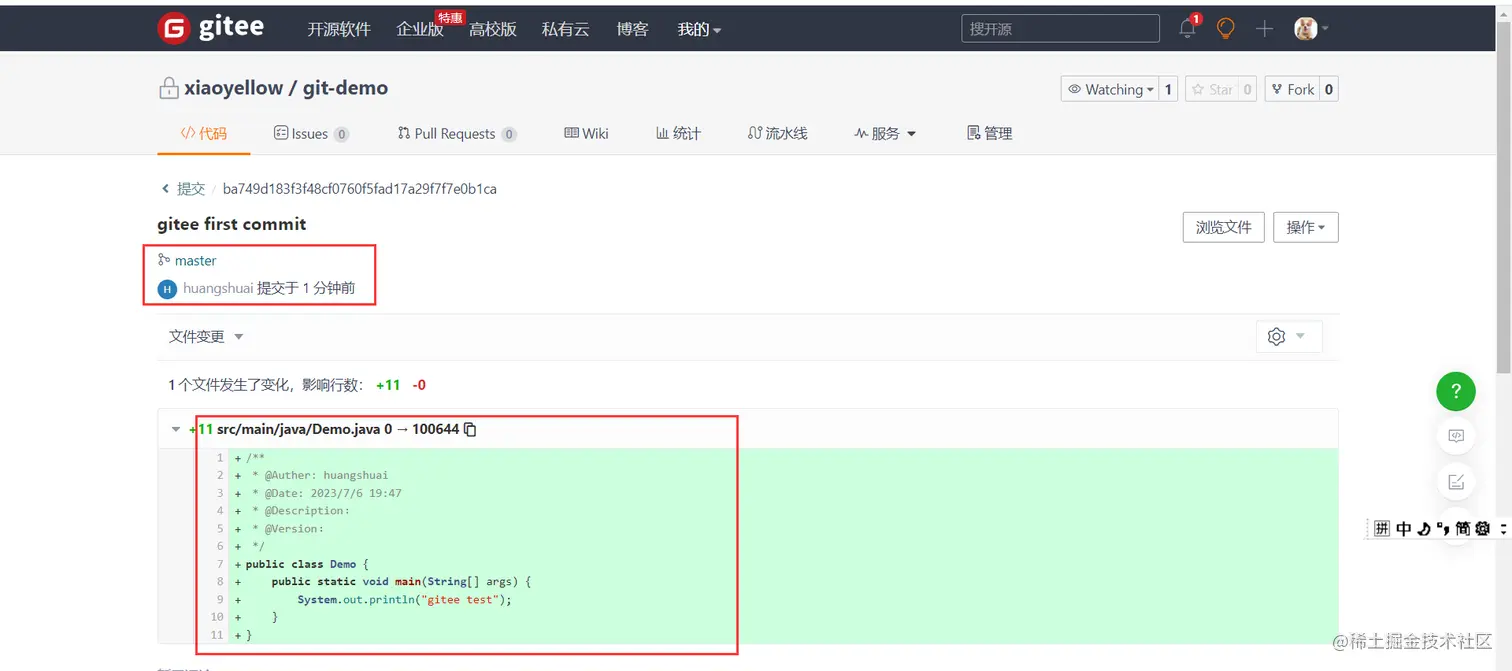Click the floating code snippet icon

[x=1456, y=435]
